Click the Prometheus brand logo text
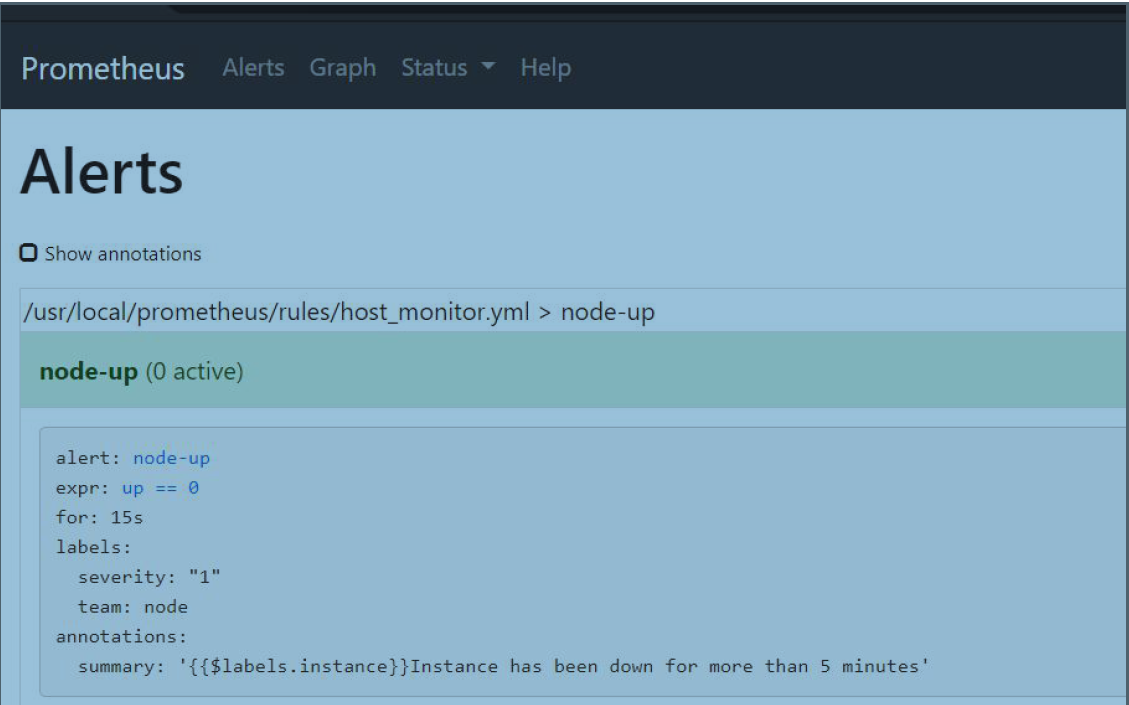Viewport: 1129px width, 705px height. coord(103,68)
